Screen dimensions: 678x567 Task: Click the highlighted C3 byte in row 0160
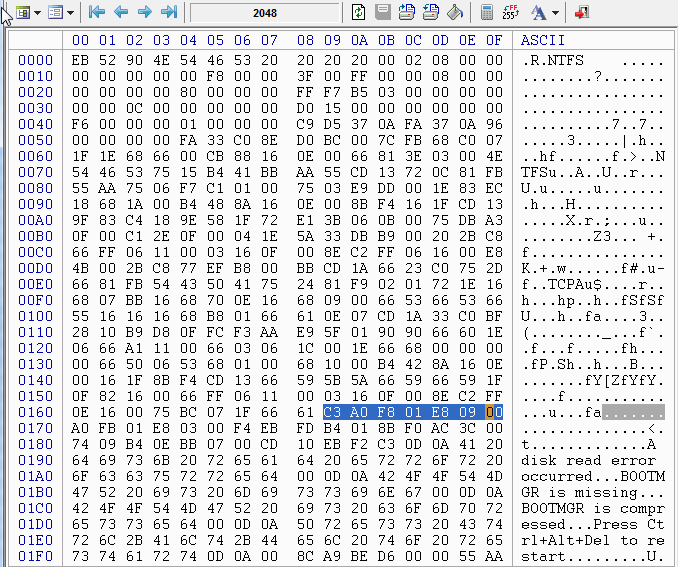click(x=332, y=412)
